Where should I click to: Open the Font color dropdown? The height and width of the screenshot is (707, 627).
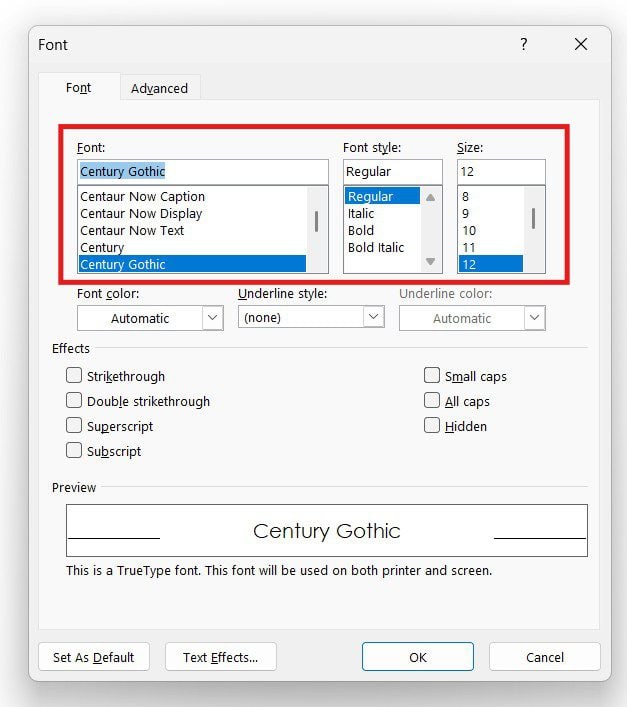click(x=150, y=318)
